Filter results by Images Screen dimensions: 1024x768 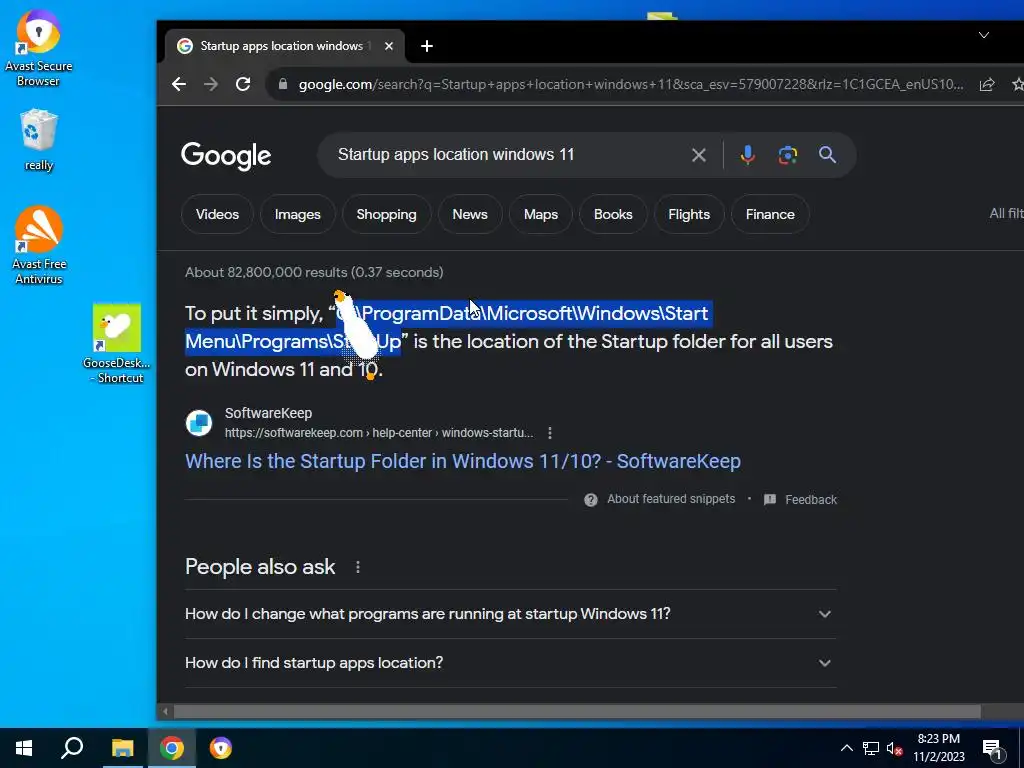pos(298,214)
